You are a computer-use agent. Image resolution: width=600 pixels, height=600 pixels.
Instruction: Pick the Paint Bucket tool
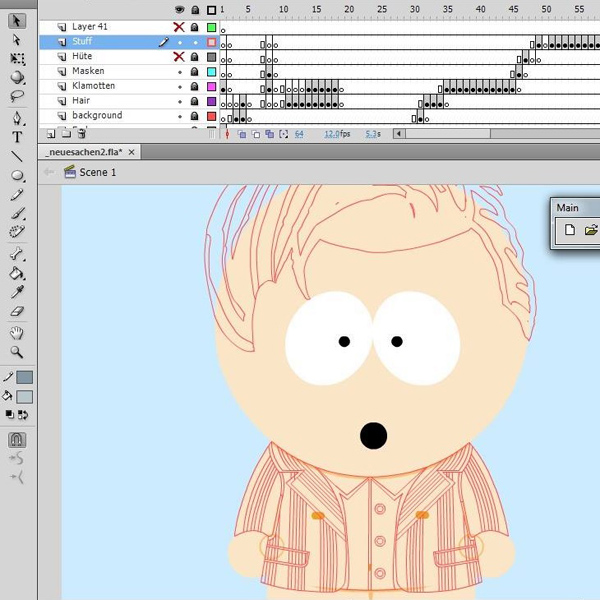point(17,273)
